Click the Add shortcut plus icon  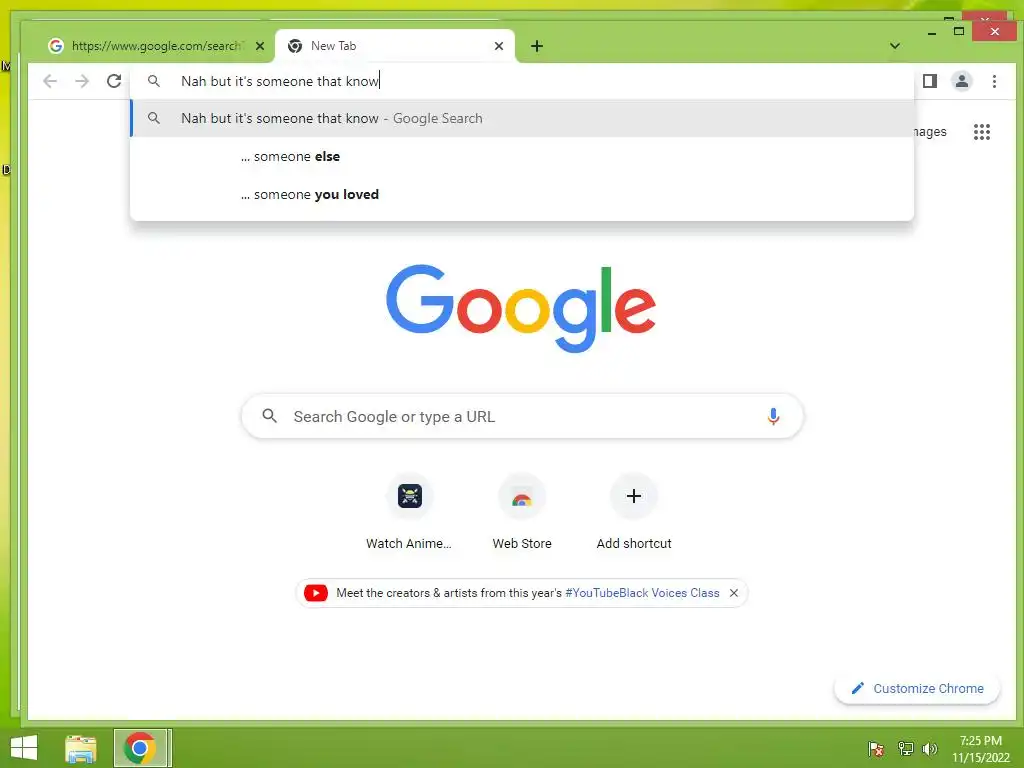coord(633,496)
